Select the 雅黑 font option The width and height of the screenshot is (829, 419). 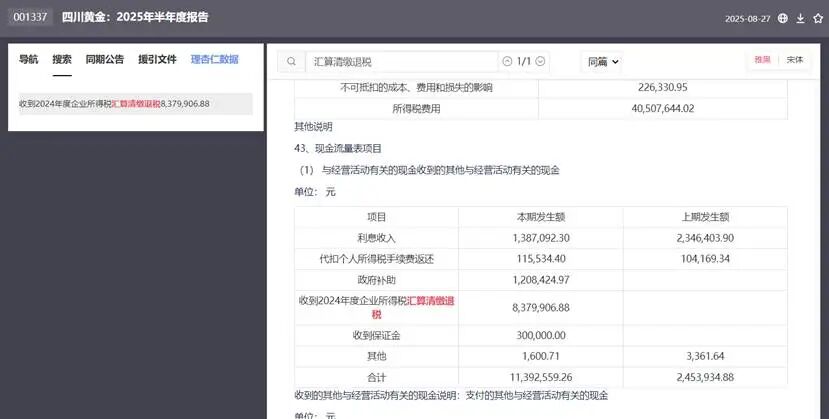coord(762,60)
